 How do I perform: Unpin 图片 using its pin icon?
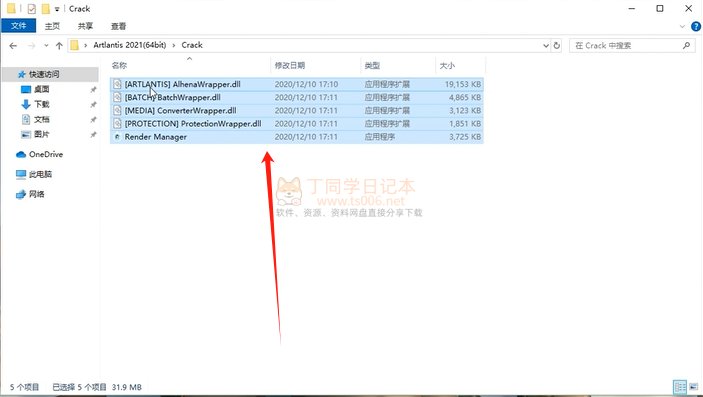tap(93, 134)
